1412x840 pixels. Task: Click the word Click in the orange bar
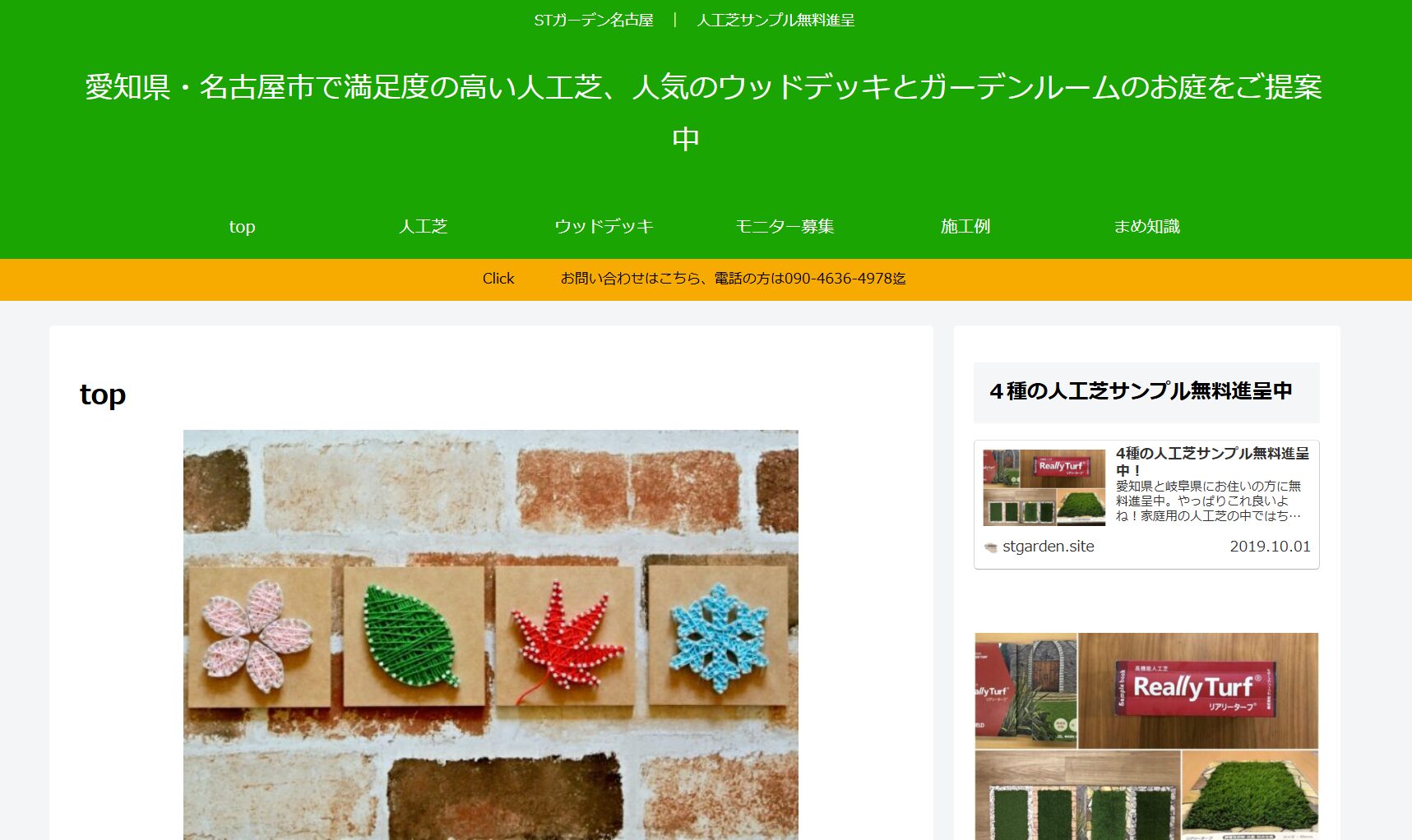click(x=498, y=279)
